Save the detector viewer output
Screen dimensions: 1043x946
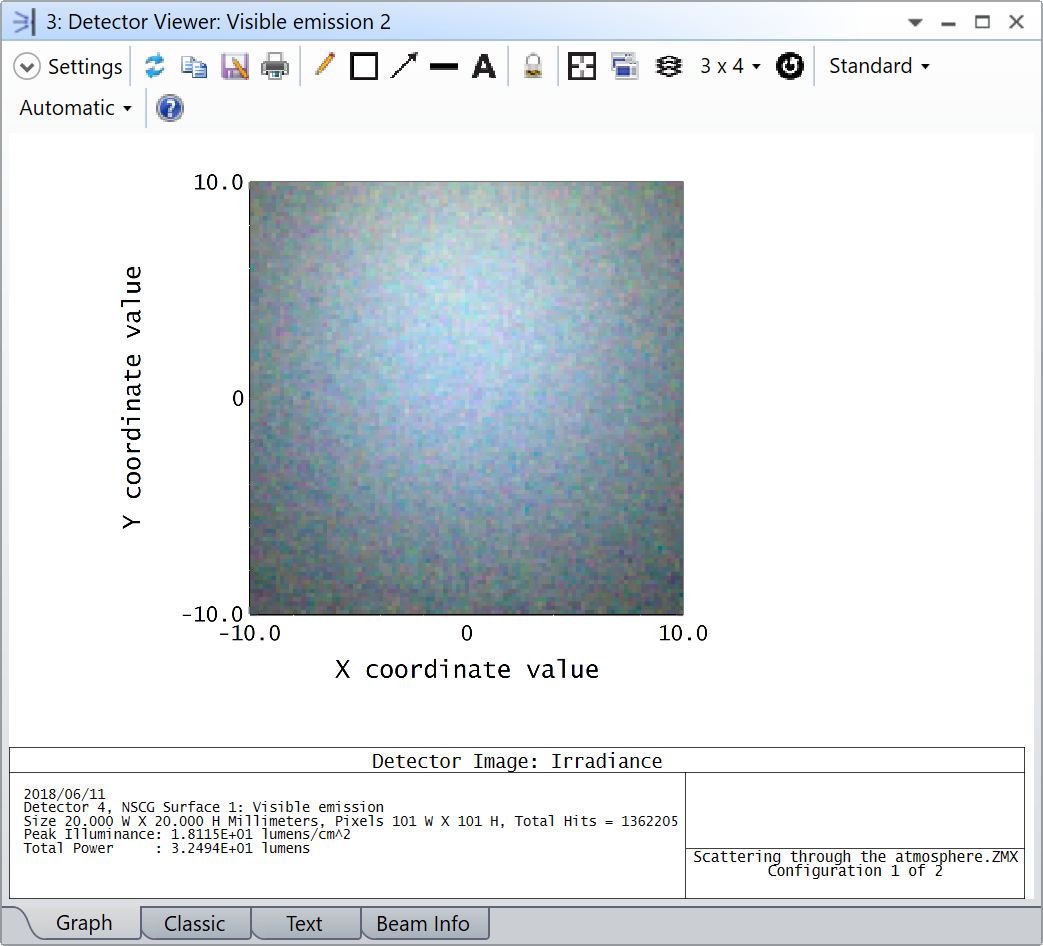click(234, 66)
